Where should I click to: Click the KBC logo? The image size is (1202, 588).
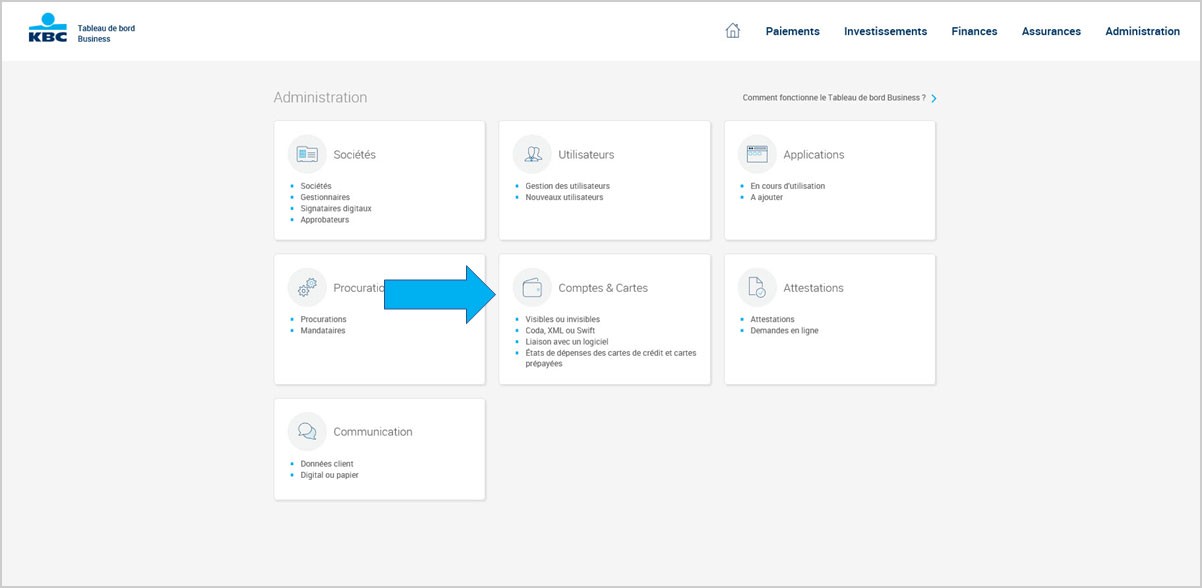(x=48, y=28)
